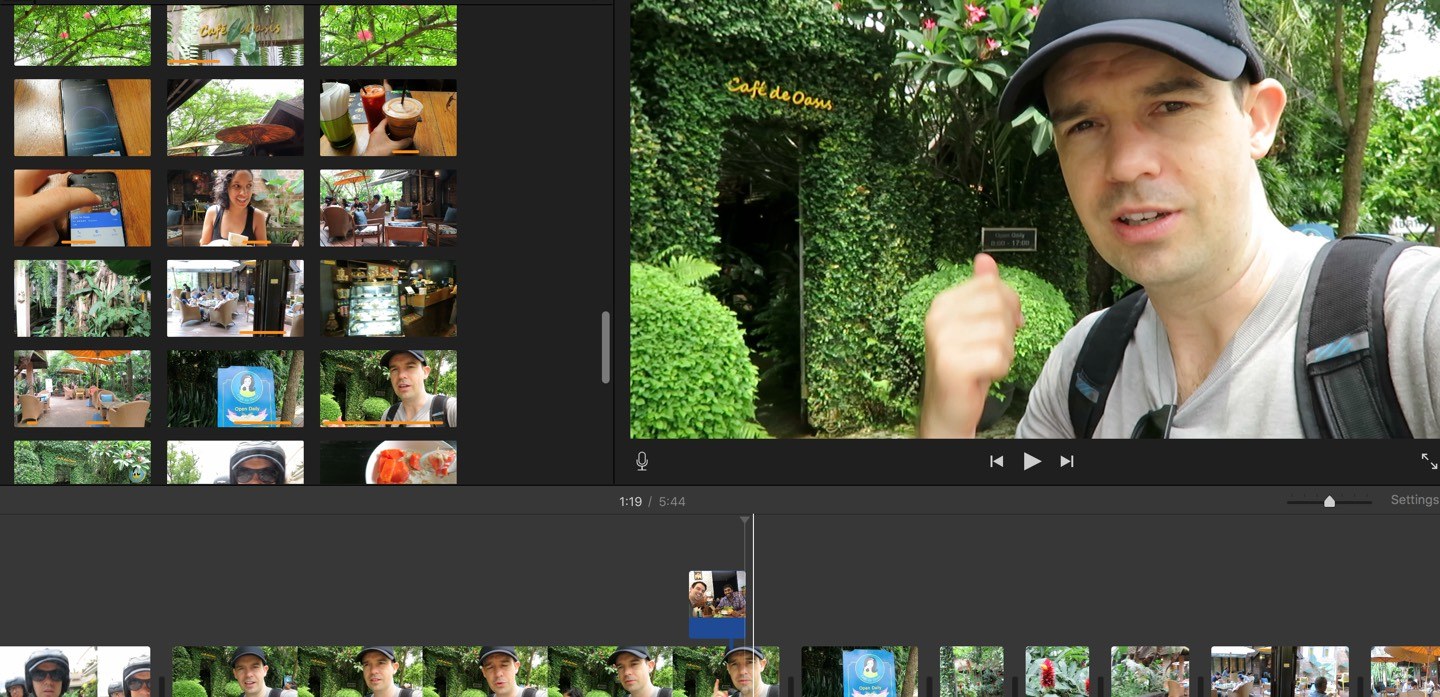Select the cutaway clip above the timeline

pyautogui.click(x=717, y=604)
